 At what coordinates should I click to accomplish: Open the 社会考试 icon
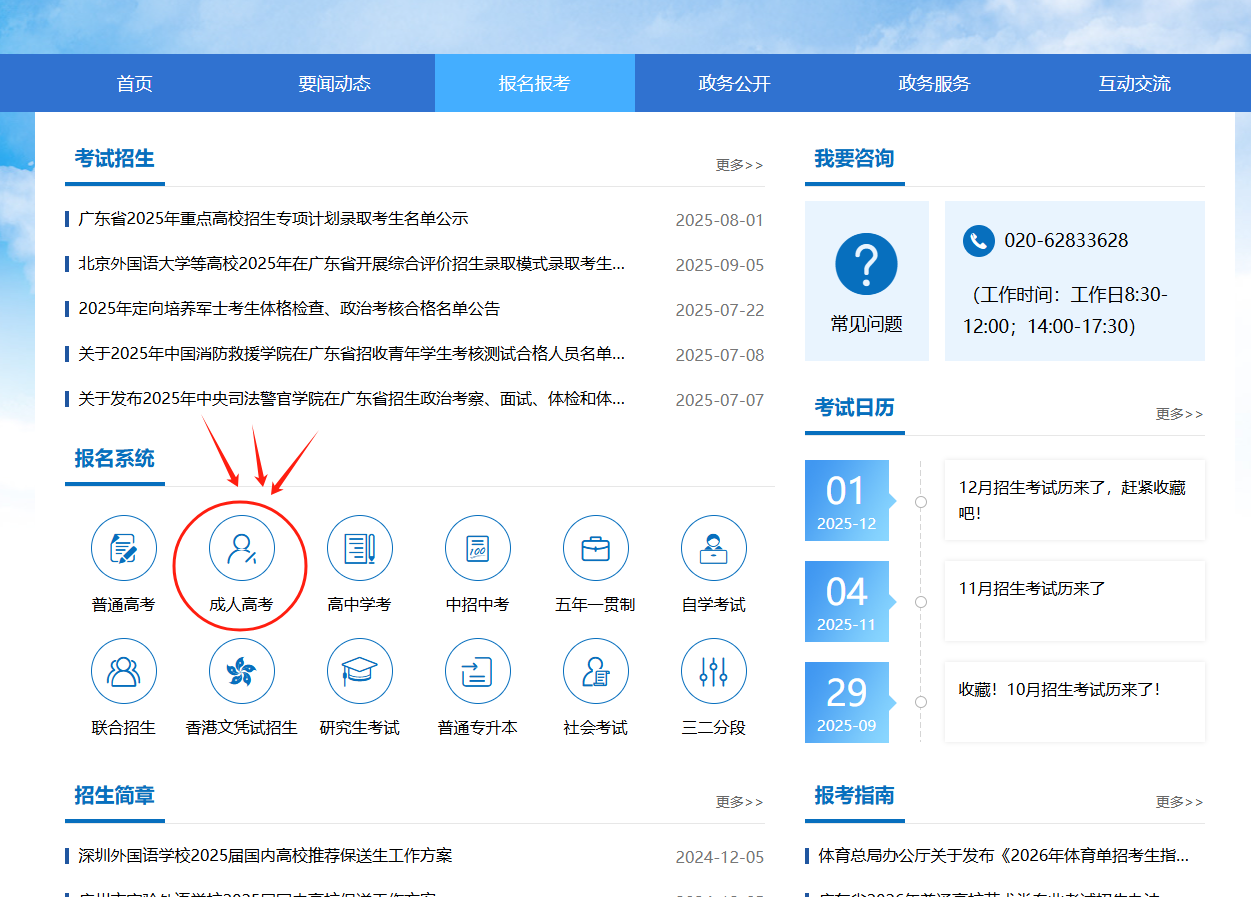coord(595,672)
